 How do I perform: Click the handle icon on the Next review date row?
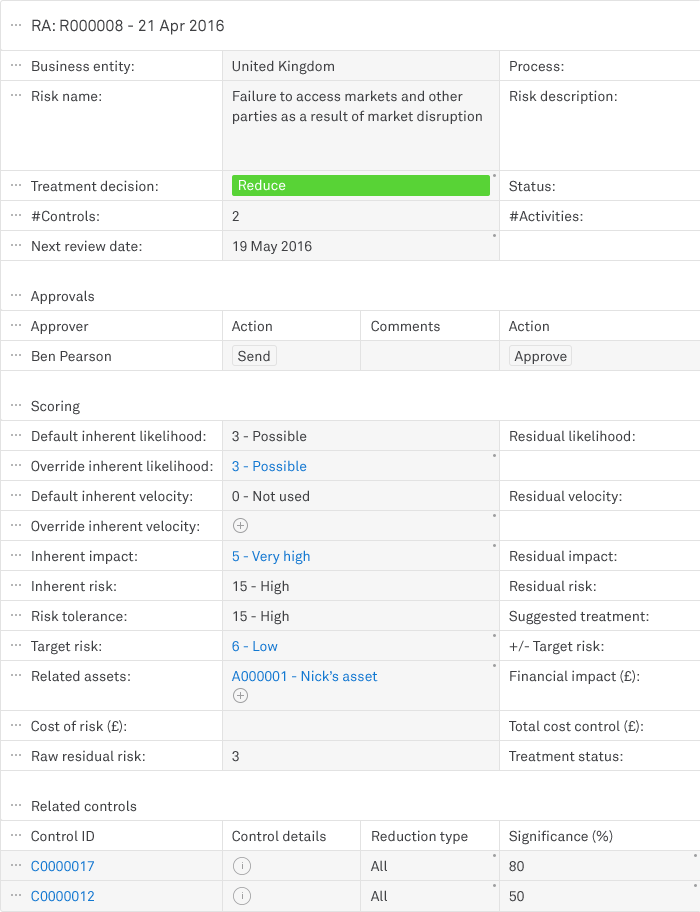[x=14, y=246]
